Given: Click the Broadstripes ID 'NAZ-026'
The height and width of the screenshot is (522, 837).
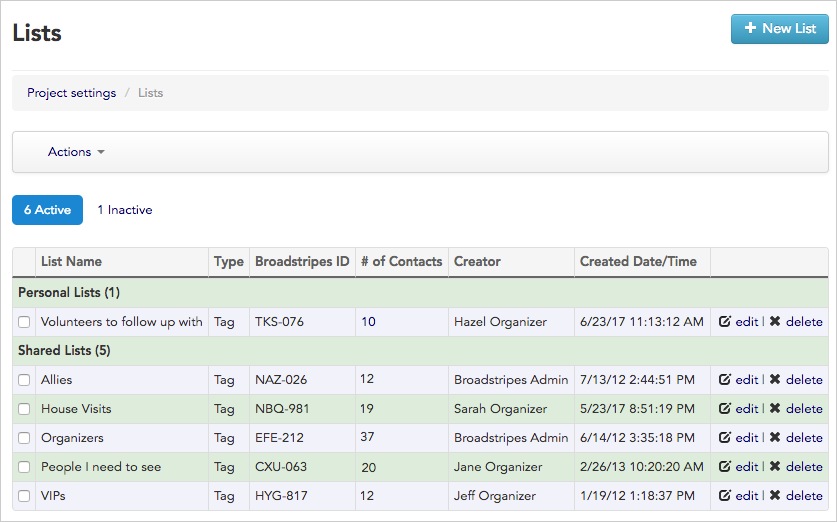Looking at the screenshot, I should [x=281, y=380].
